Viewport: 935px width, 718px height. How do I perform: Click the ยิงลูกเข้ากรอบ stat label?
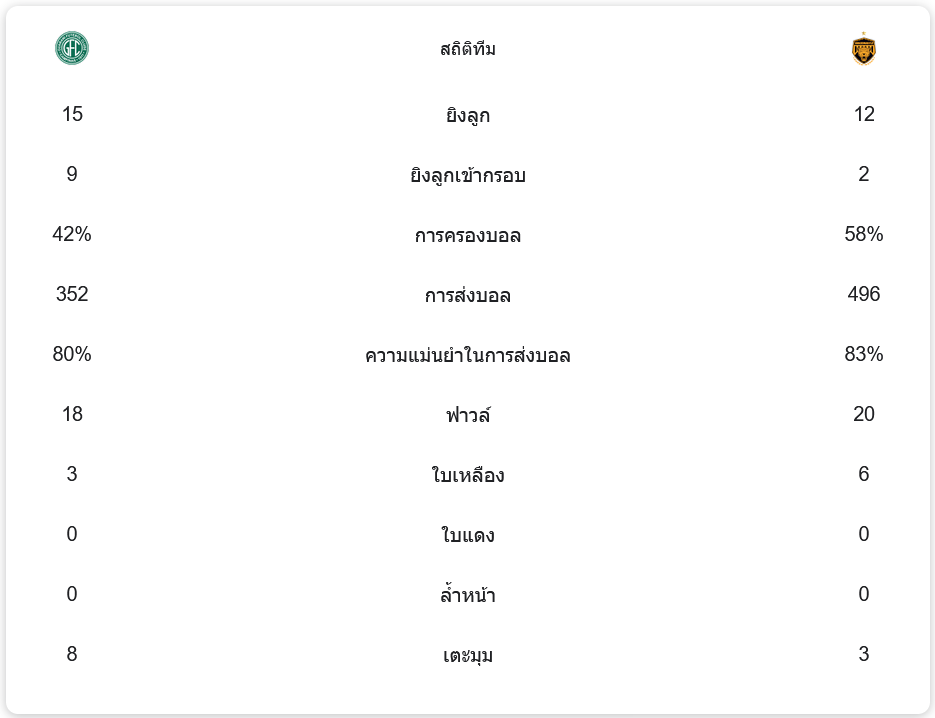pos(468,175)
